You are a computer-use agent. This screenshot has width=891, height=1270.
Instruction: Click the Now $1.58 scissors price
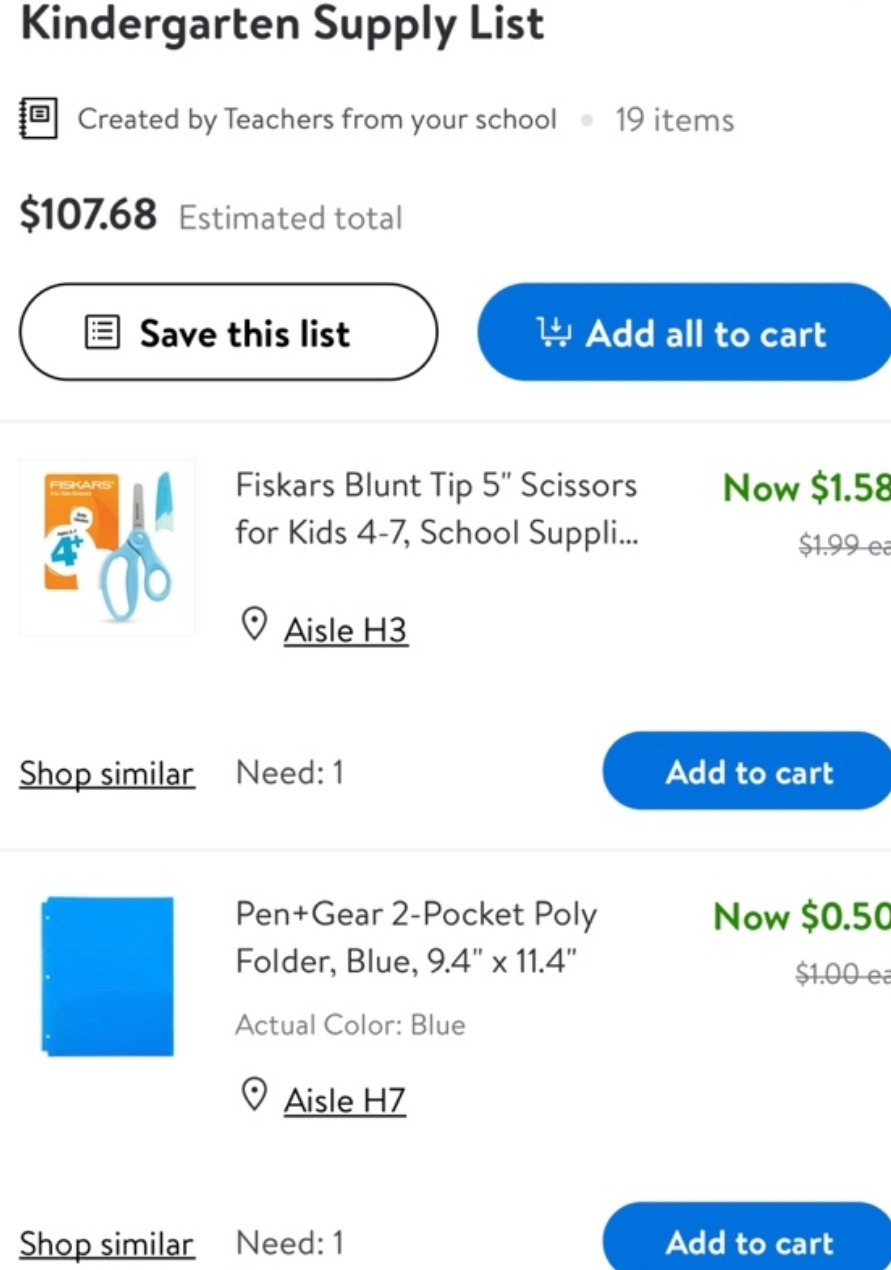(806, 488)
